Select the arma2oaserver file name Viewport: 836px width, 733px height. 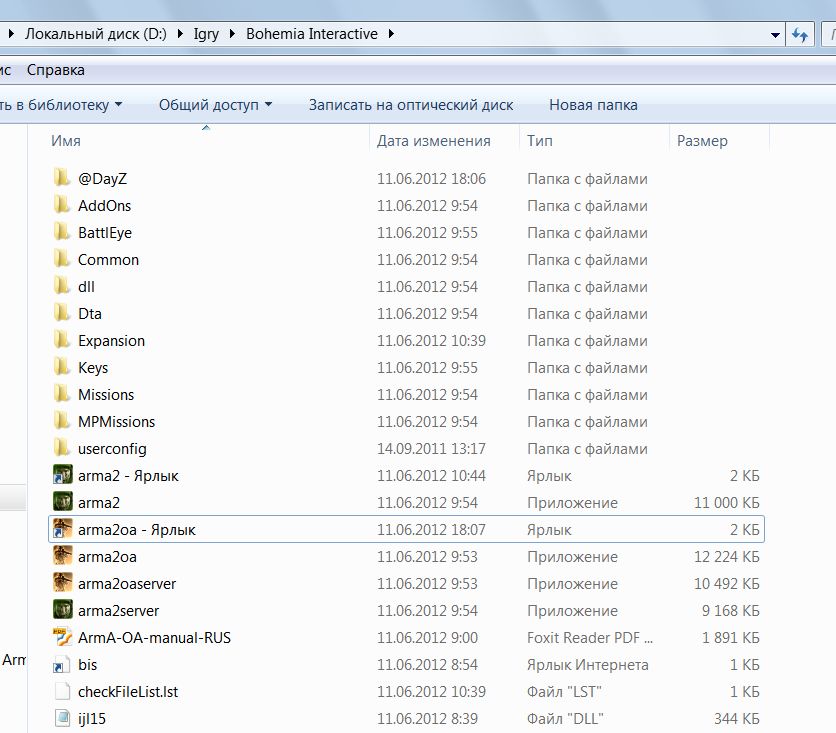pos(127,584)
